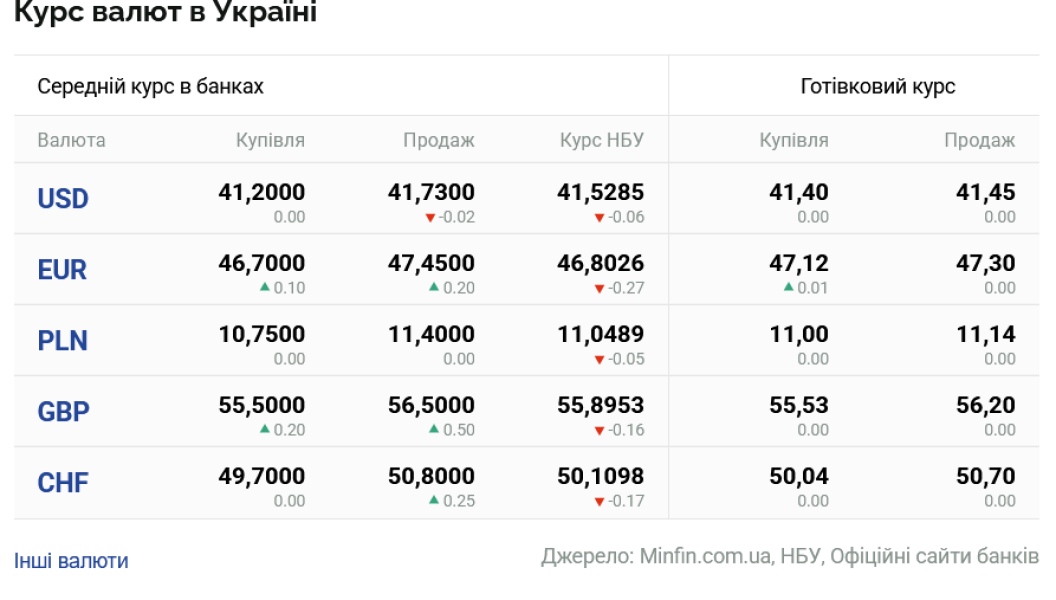Click the CHF currency link
Image resolution: width=1056 pixels, height=600 pixels.
pos(63,483)
